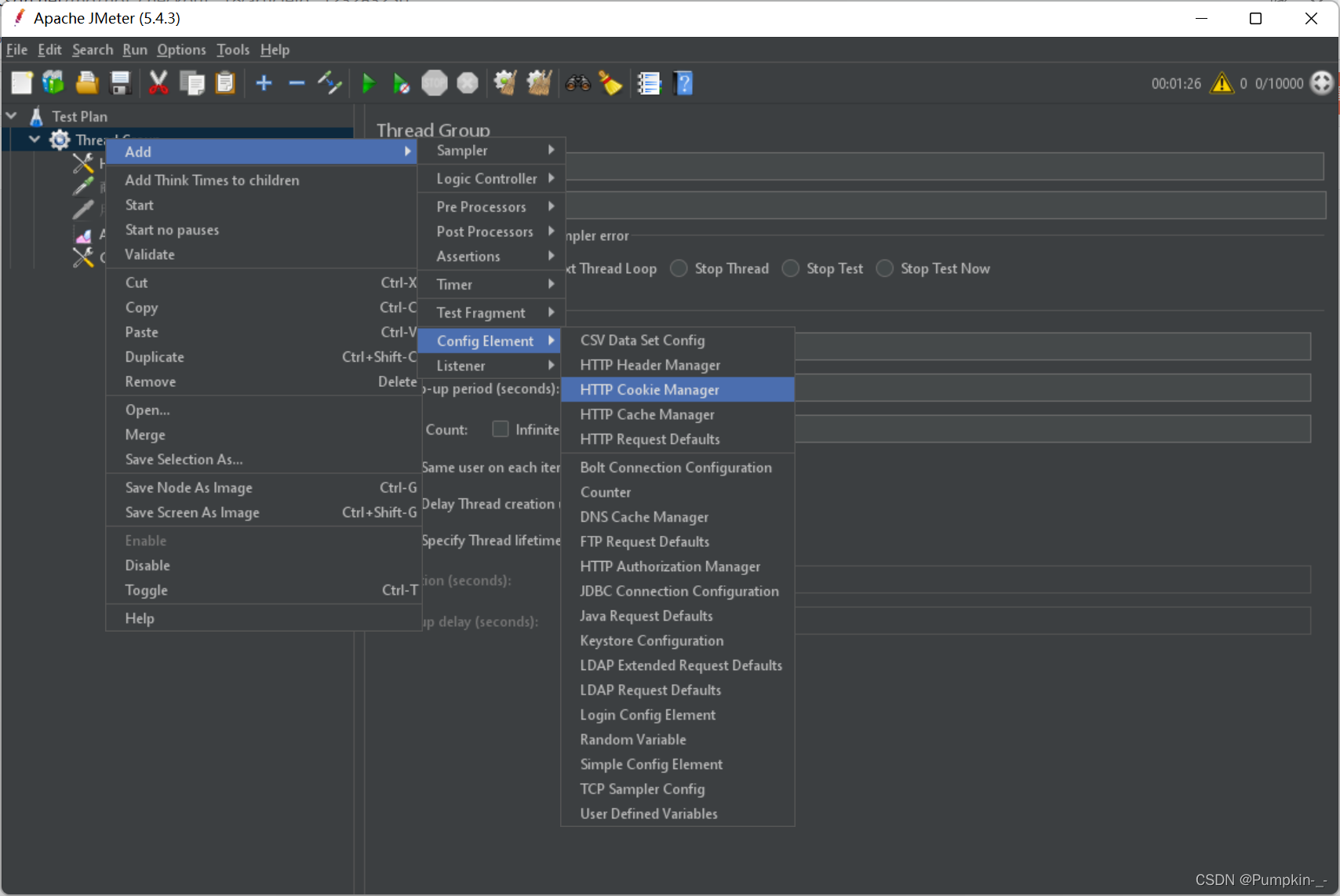Open the Test Fragment submenu

point(490,312)
